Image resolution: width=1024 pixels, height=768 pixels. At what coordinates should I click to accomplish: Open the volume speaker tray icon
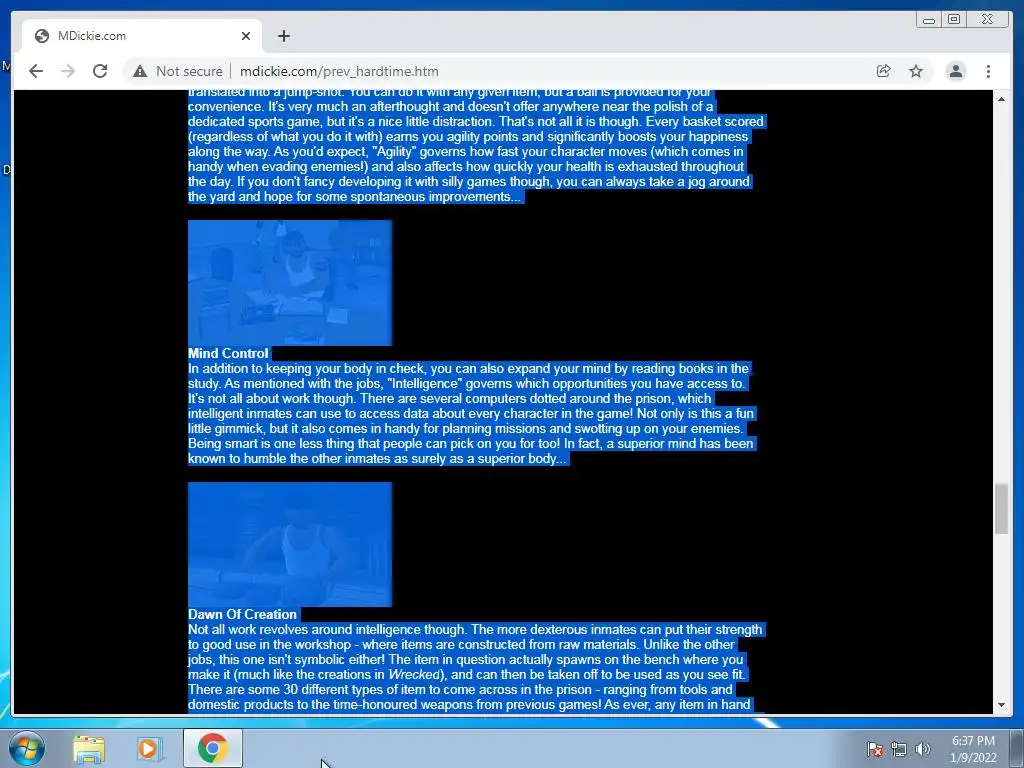click(x=922, y=749)
